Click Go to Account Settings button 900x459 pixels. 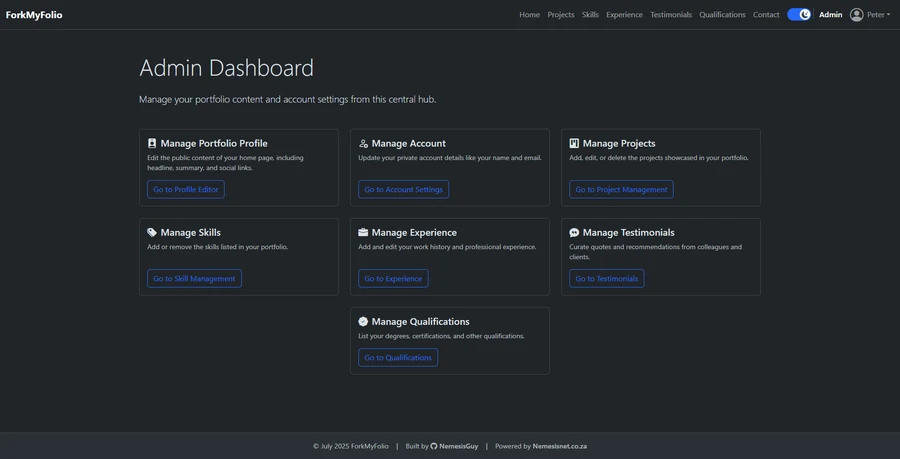point(403,190)
